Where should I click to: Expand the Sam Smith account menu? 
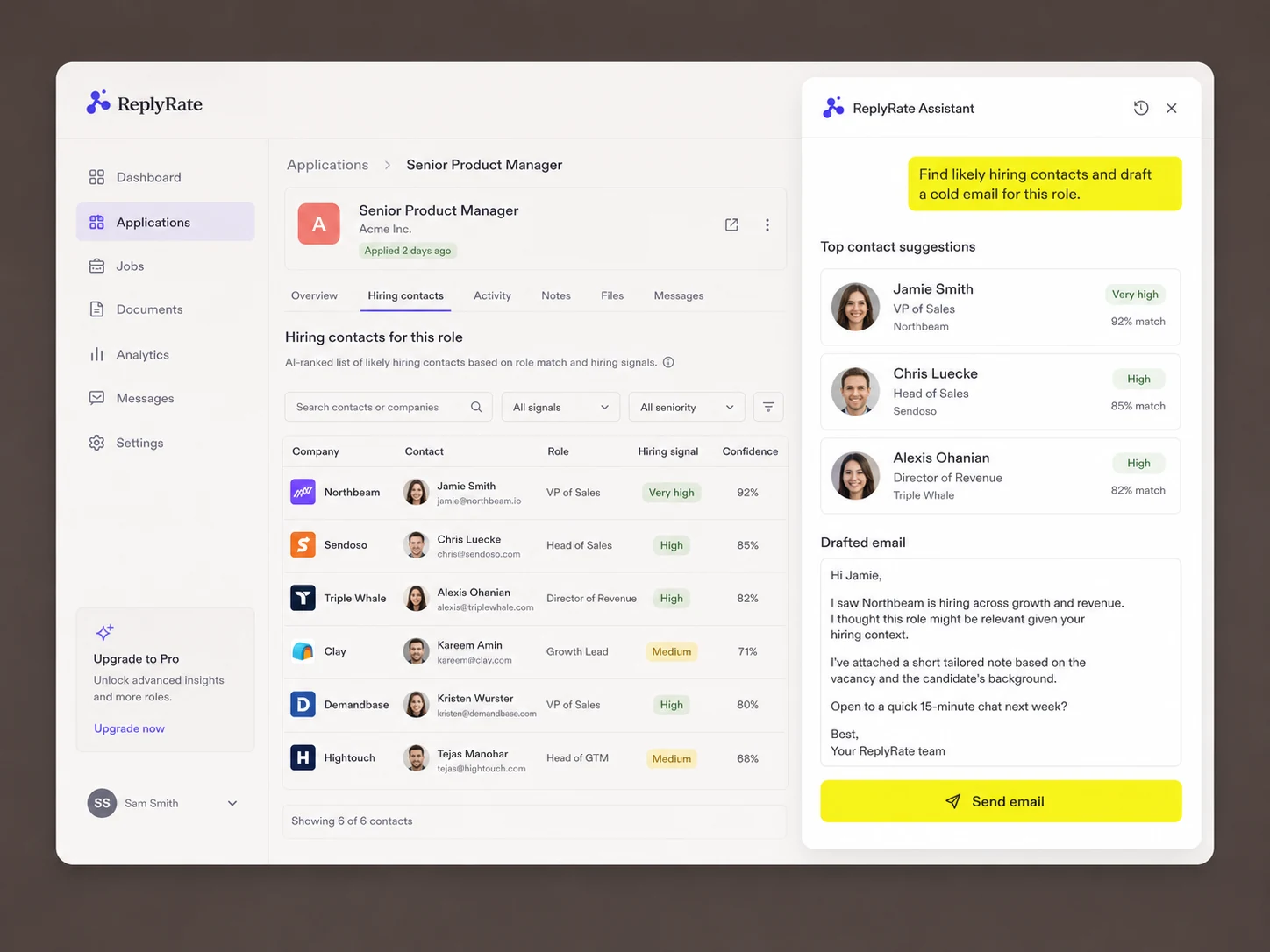[232, 803]
